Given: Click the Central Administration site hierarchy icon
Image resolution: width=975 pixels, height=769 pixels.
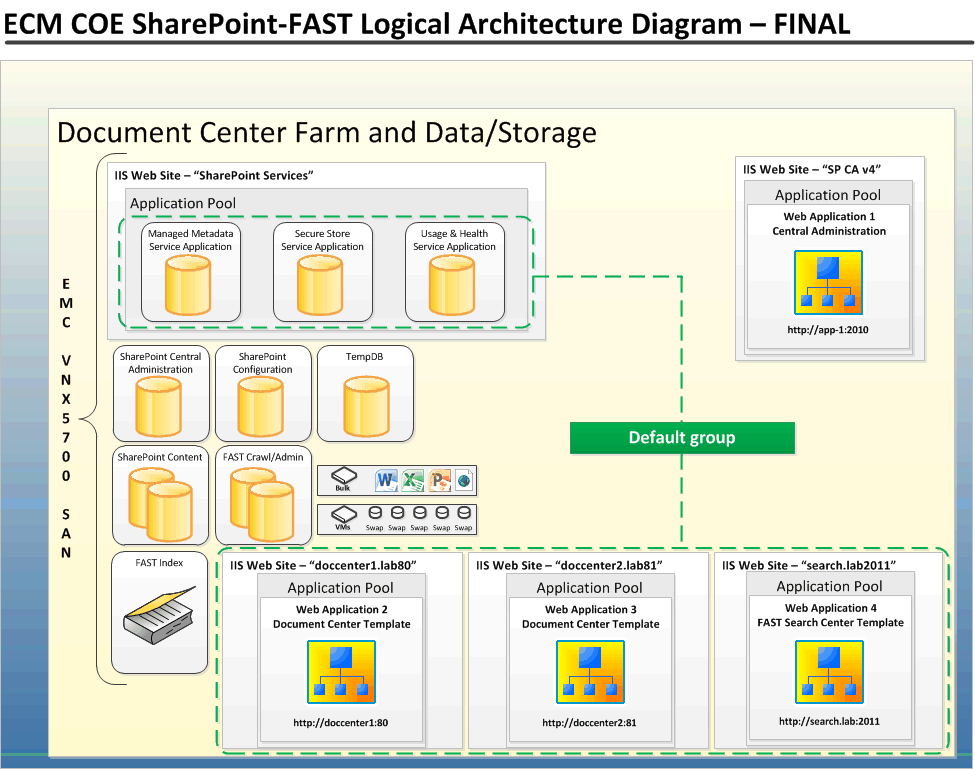Looking at the screenshot, I should point(828,283).
